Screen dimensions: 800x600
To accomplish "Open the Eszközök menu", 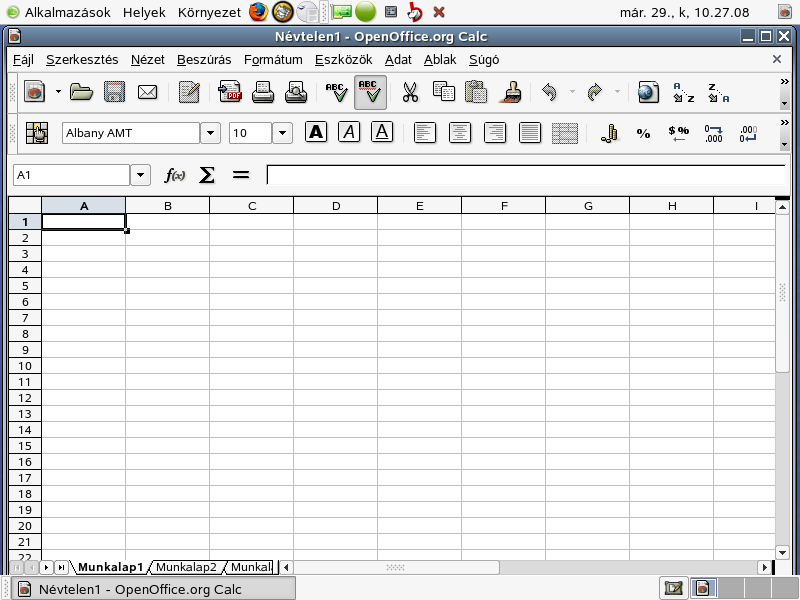I will coord(343,60).
